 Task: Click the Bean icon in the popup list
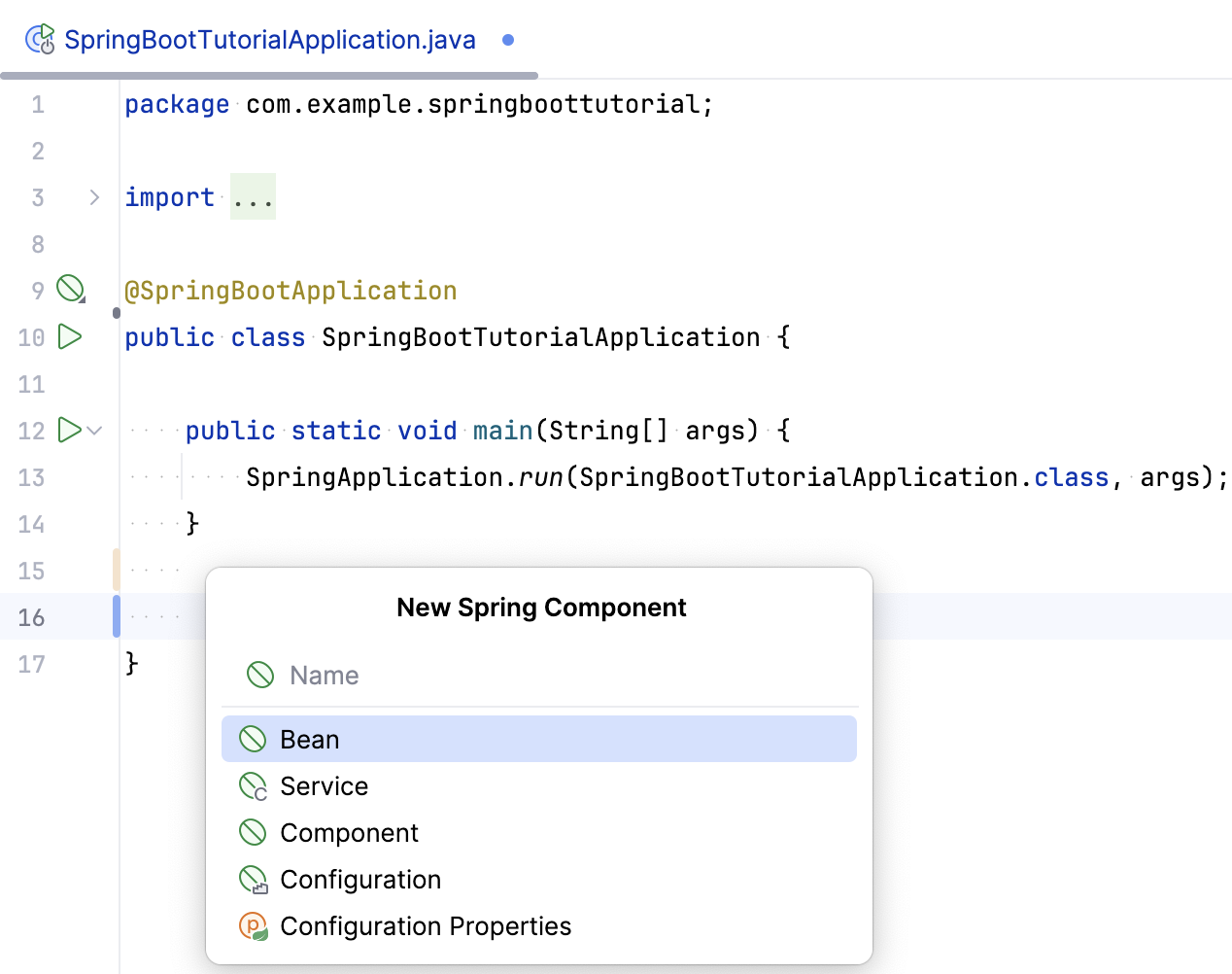[253, 739]
